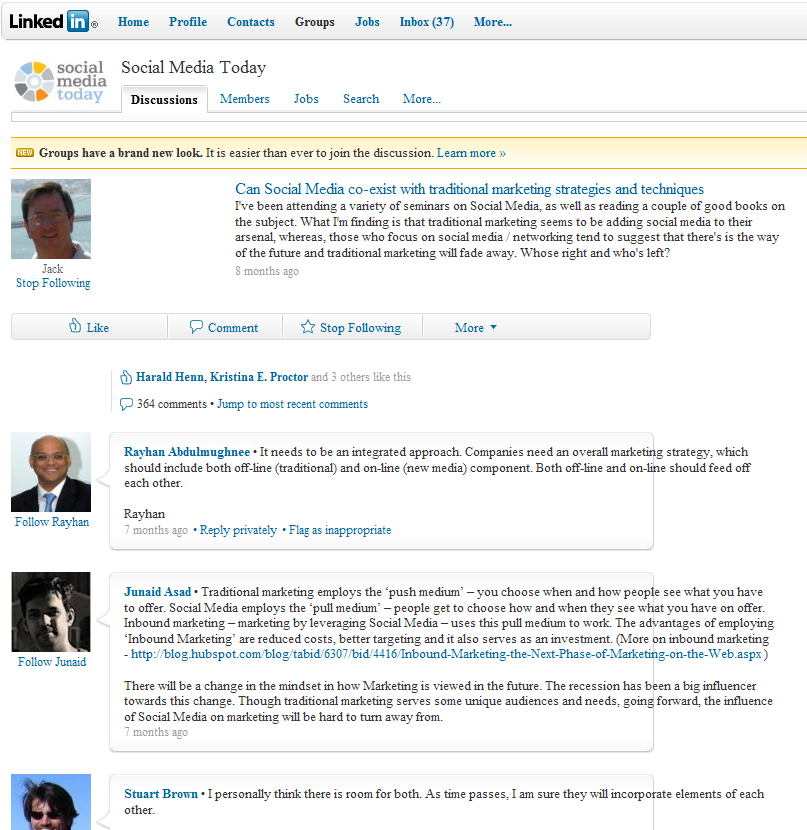Click the "364 comments" text
This screenshot has height=830, width=807.
point(172,404)
